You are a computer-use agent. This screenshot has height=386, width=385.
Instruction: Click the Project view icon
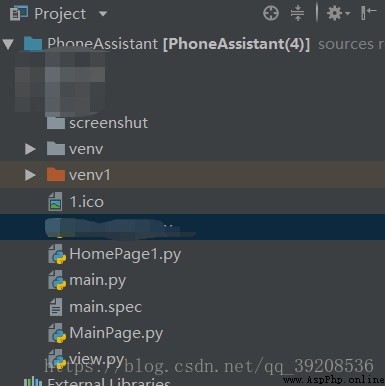[x=18, y=14]
